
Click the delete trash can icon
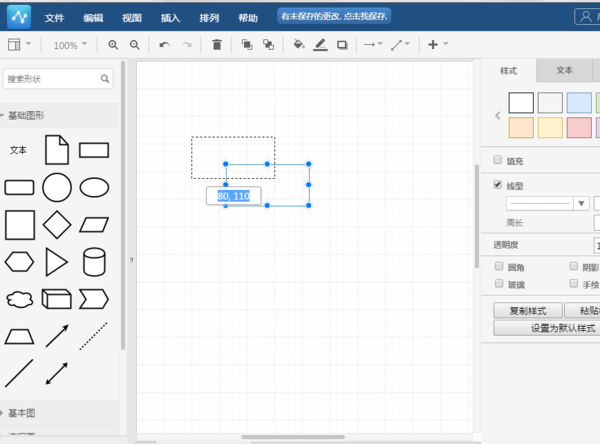coord(217,45)
